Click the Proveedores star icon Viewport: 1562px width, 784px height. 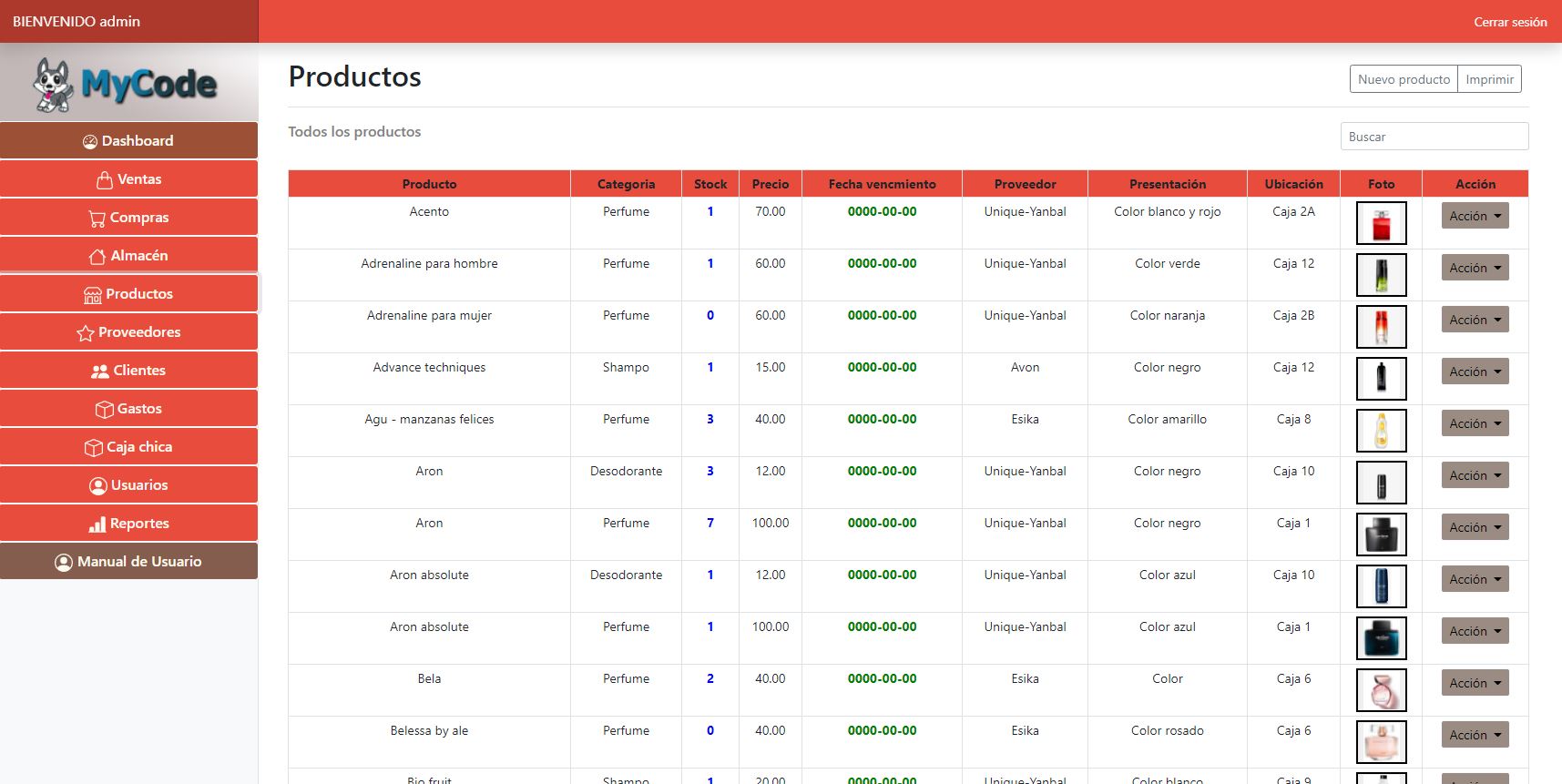point(86,333)
